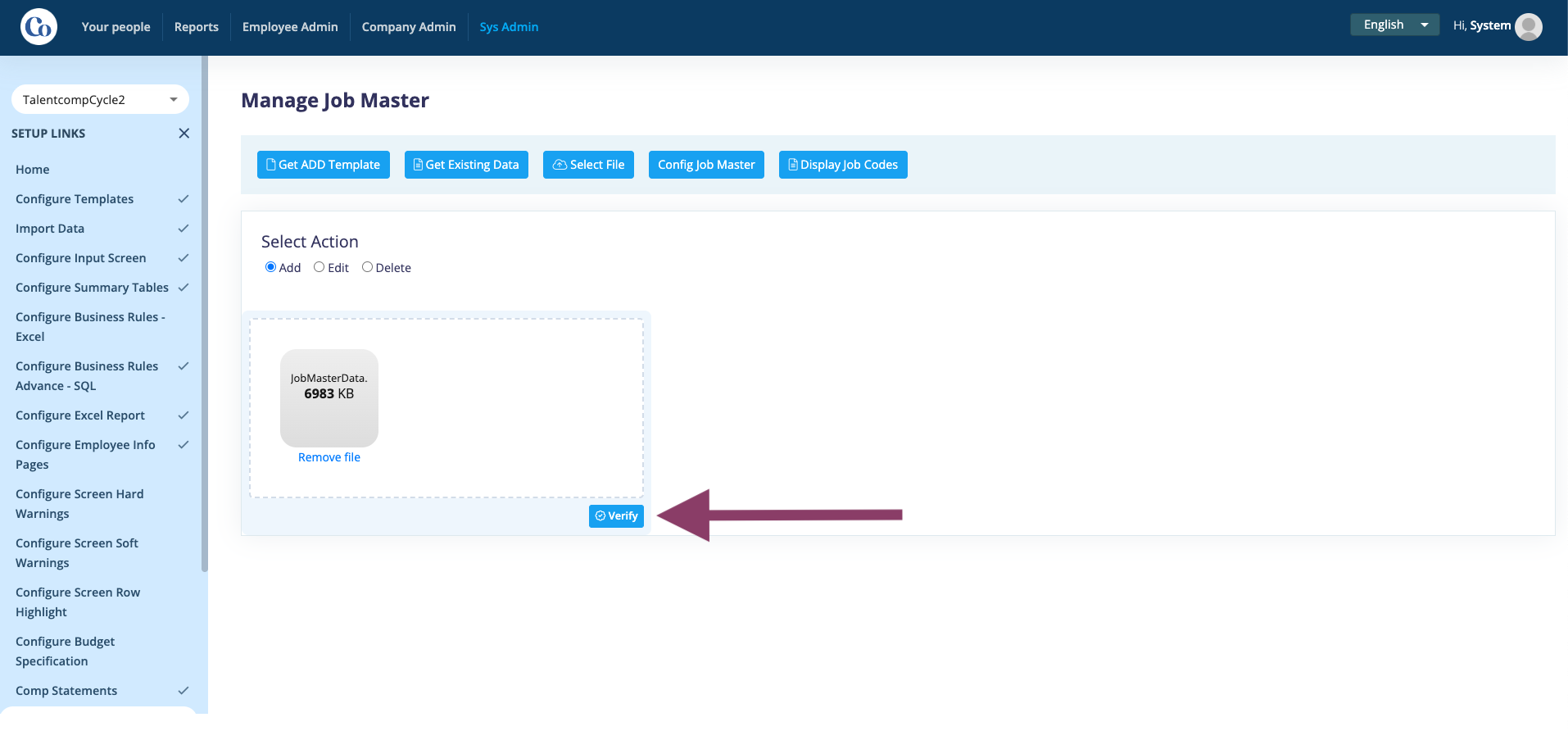1568x740 pixels.
Task: Click the Remove file link
Action: click(329, 457)
